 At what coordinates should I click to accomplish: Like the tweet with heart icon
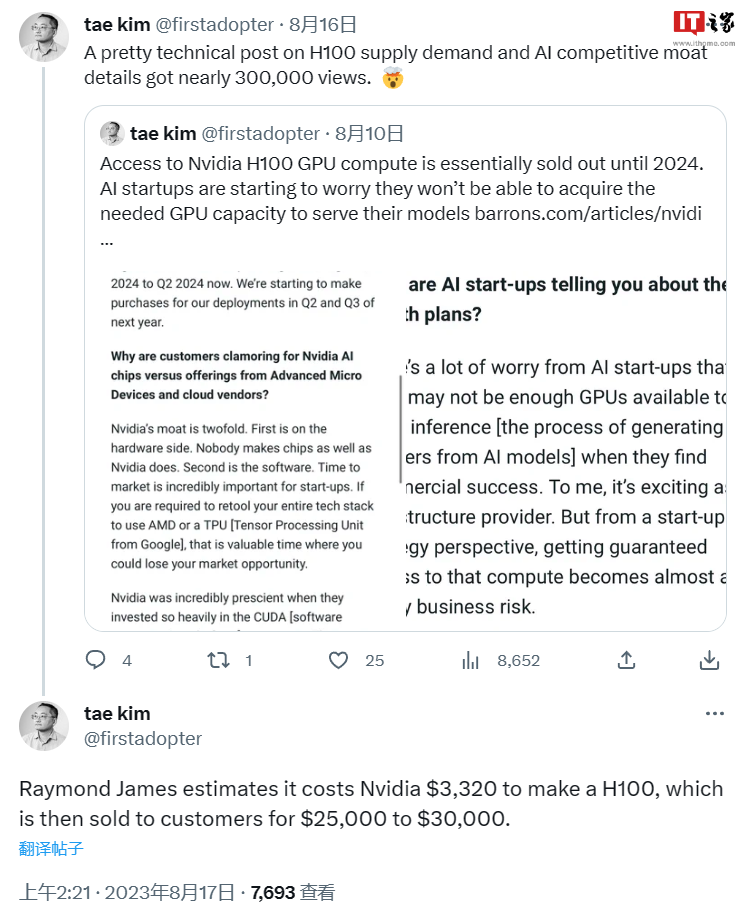[339, 660]
